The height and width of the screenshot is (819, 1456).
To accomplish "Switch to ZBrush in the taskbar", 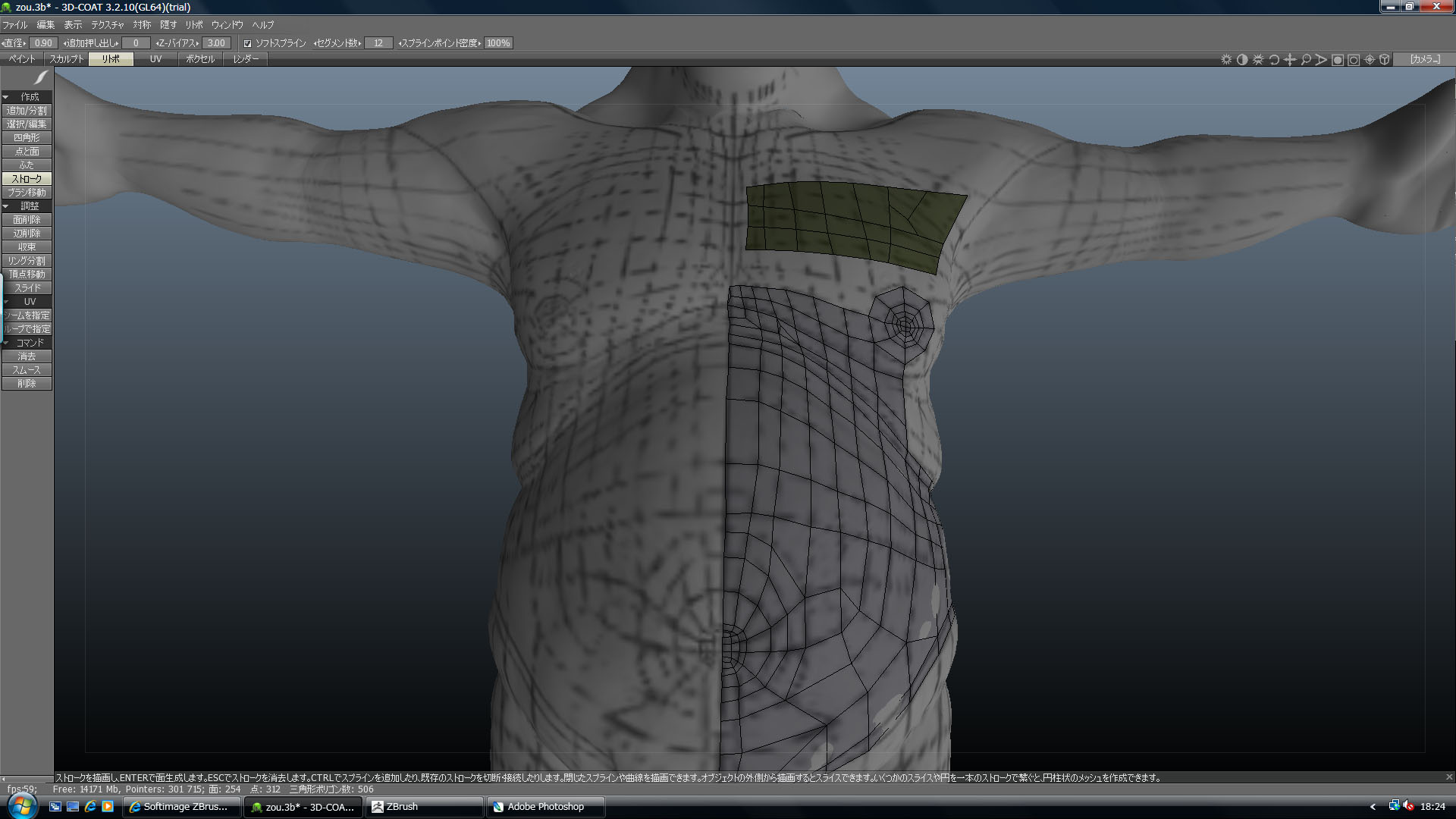I will pyautogui.click(x=425, y=807).
